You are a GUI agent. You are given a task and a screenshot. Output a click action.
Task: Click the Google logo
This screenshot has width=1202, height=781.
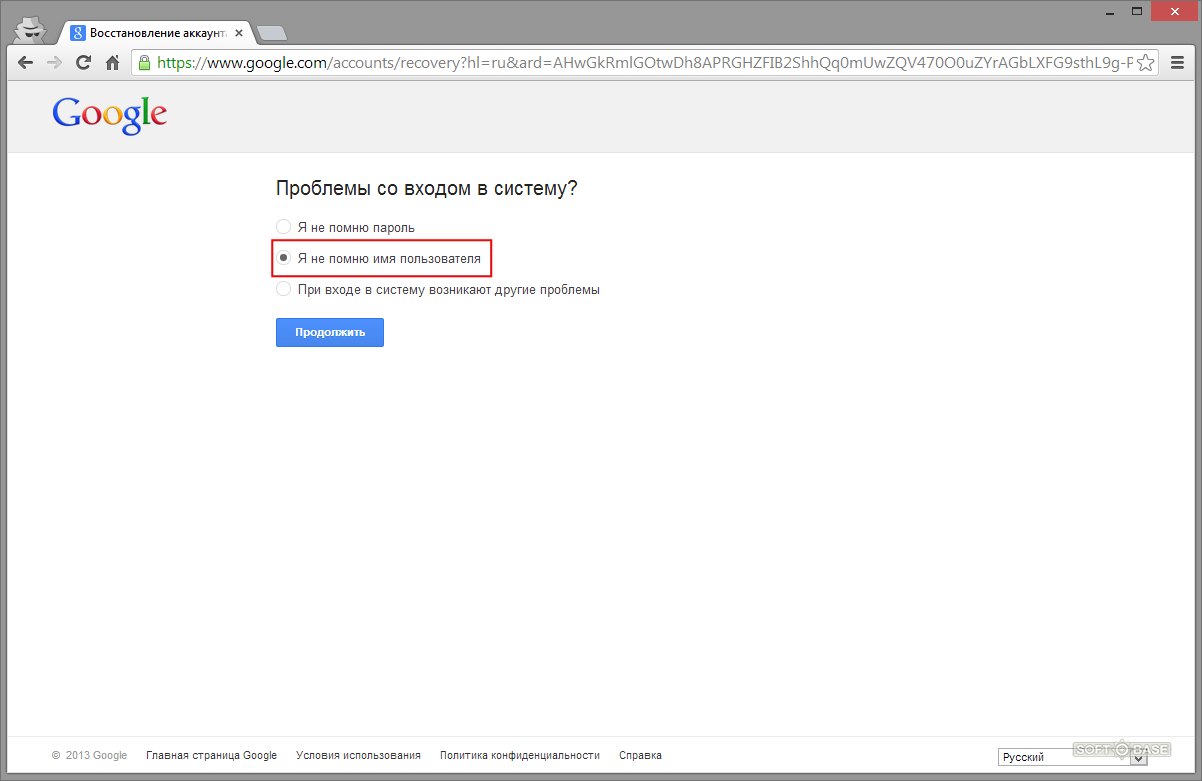110,115
